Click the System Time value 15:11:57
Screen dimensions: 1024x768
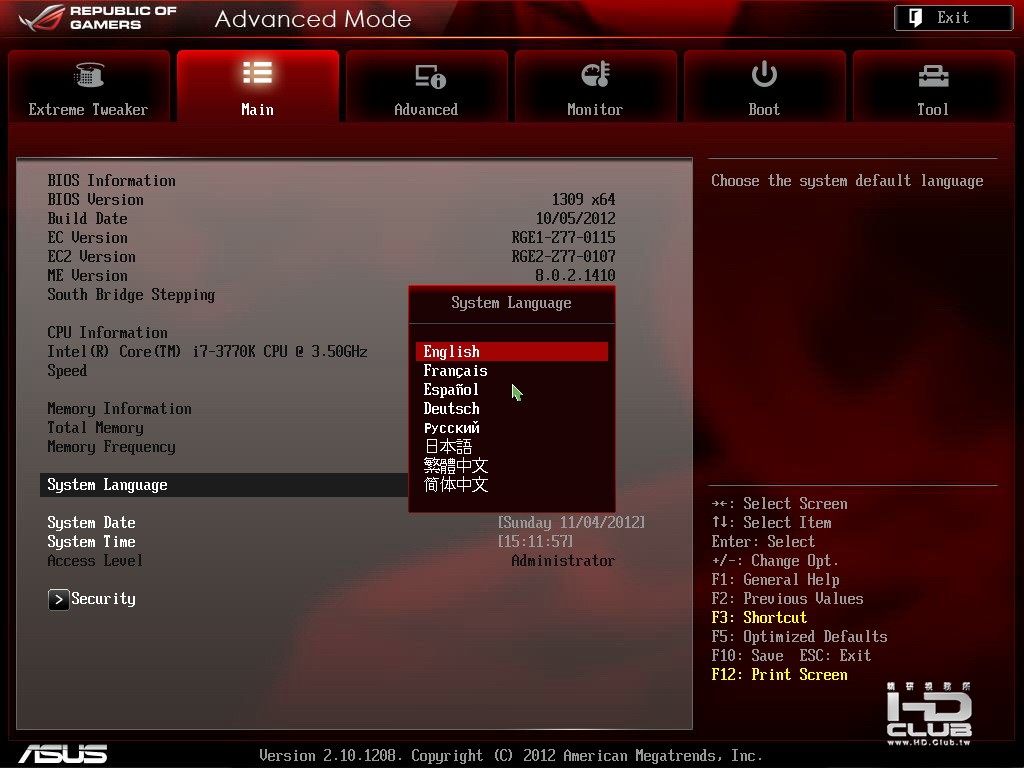[x=535, y=541]
